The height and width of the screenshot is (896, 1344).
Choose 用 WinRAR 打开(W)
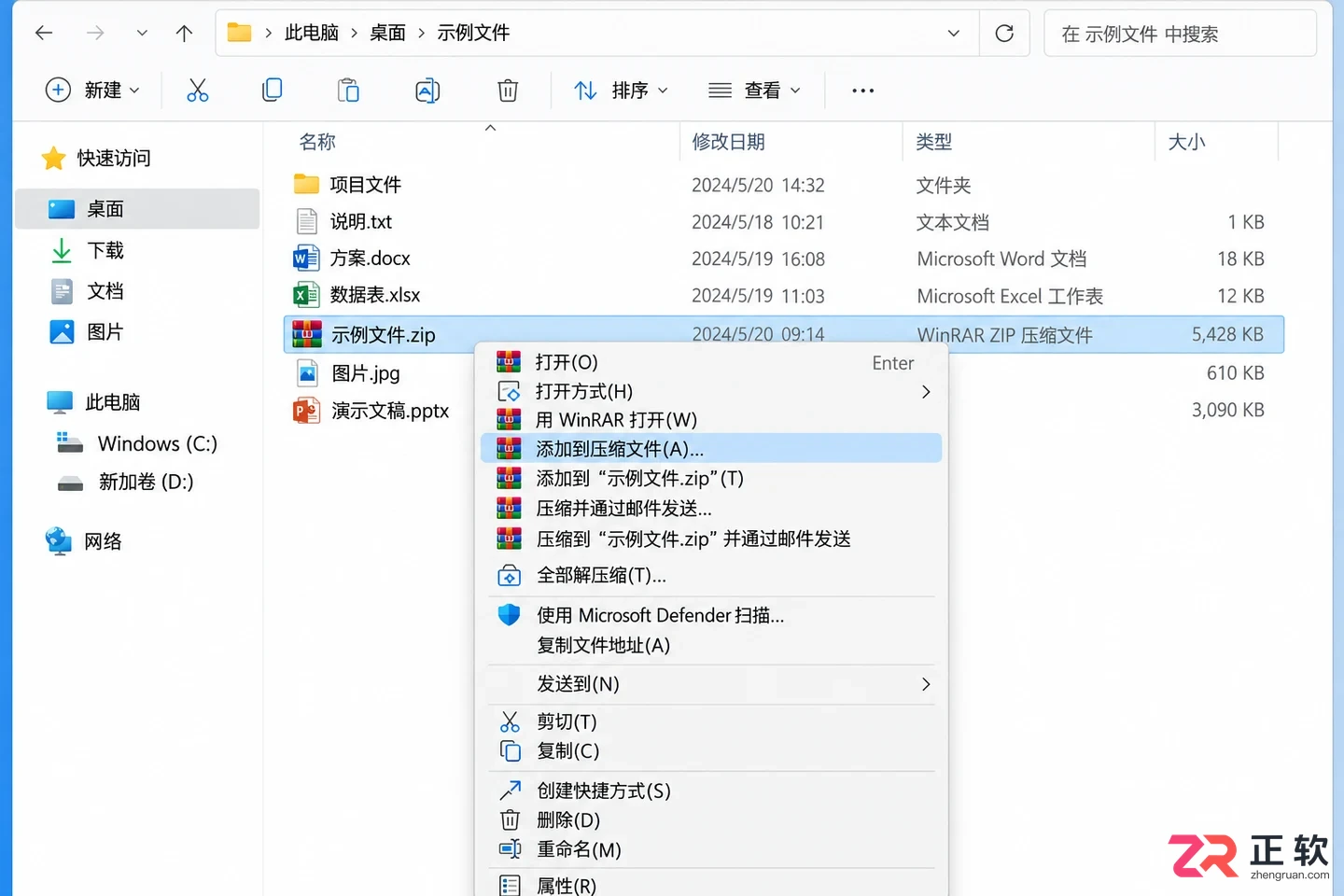tap(711, 420)
